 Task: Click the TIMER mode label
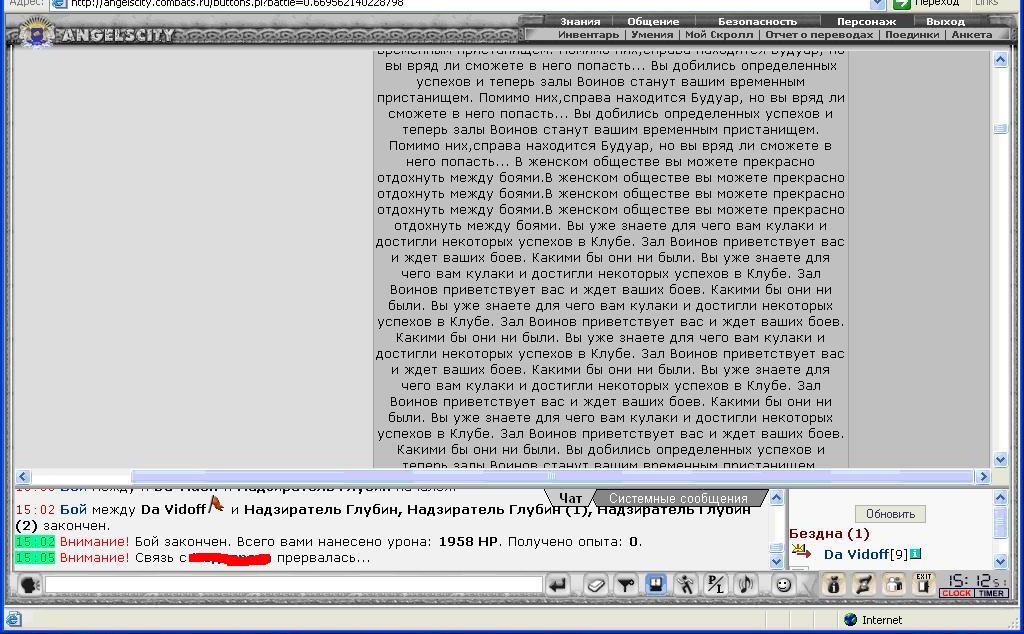pos(991,593)
